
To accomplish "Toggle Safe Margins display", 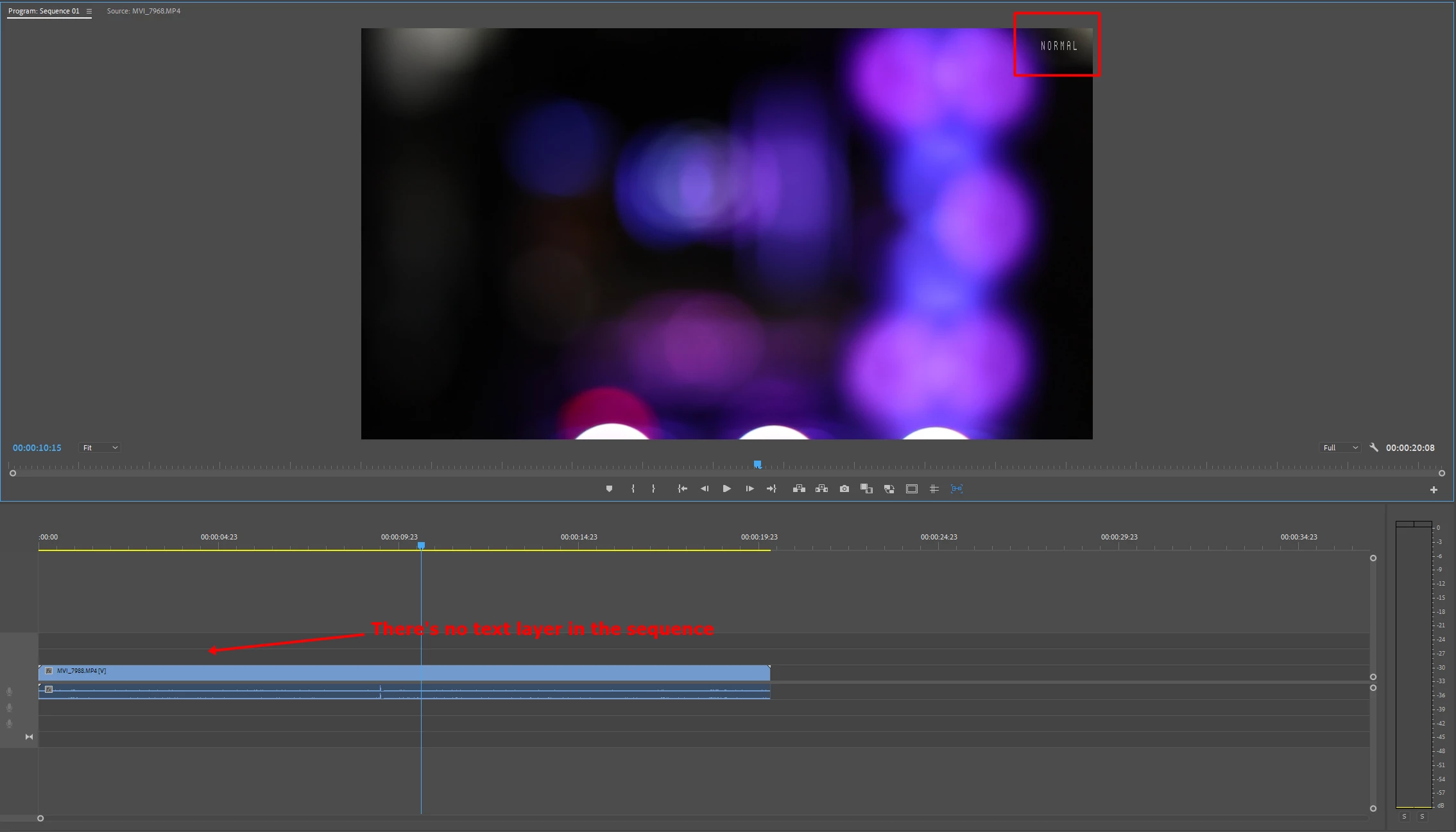I will click(911, 489).
